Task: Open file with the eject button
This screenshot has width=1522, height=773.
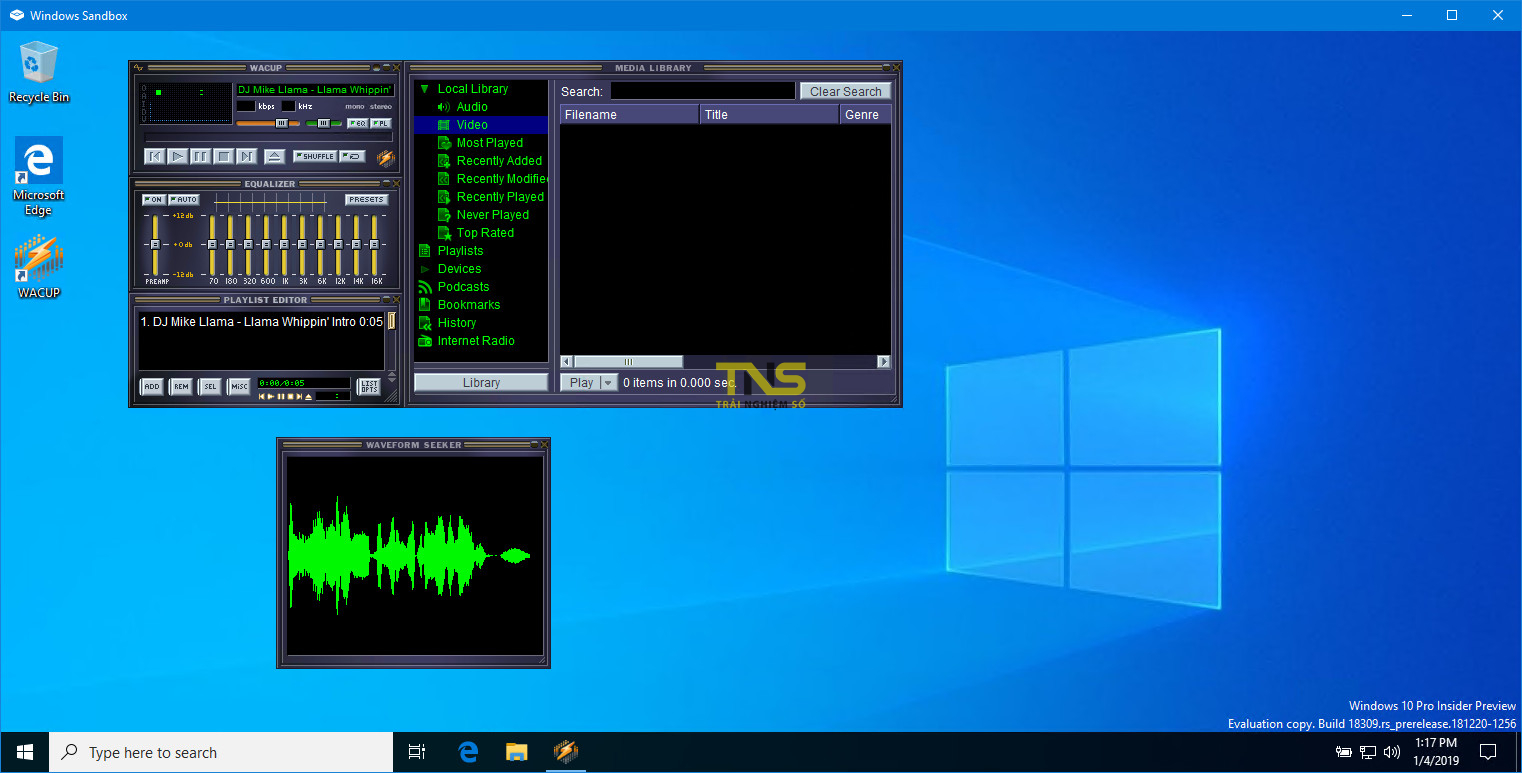Action: coord(275,156)
